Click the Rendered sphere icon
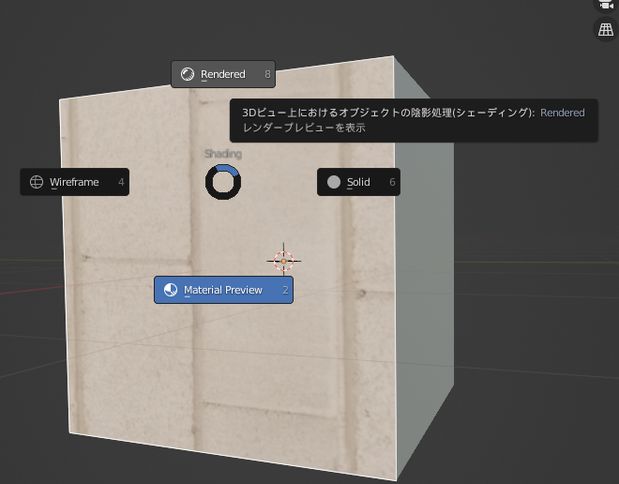 [x=188, y=74]
